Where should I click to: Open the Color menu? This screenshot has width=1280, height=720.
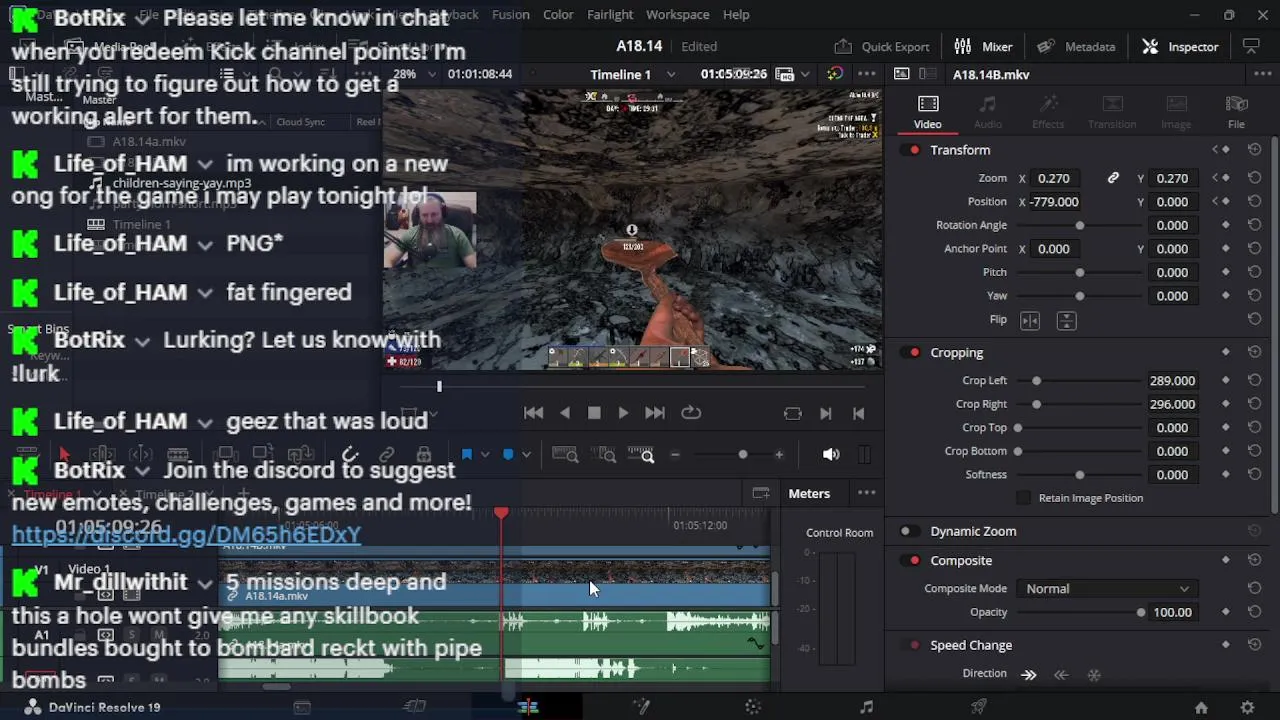pyautogui.click(x=558, y=15)
